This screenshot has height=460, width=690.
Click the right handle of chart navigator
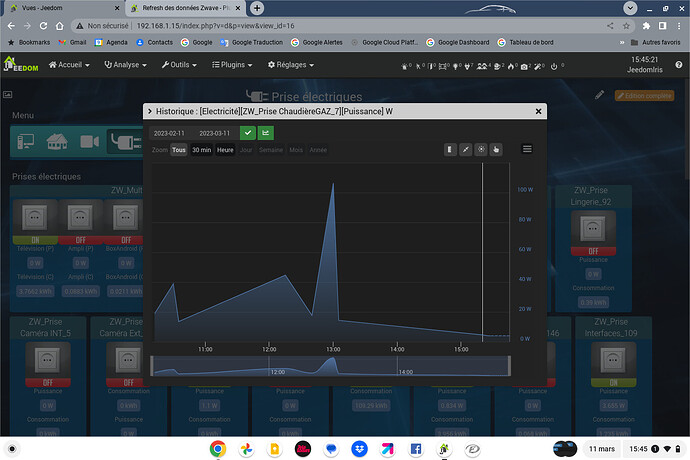coord(510,366)
